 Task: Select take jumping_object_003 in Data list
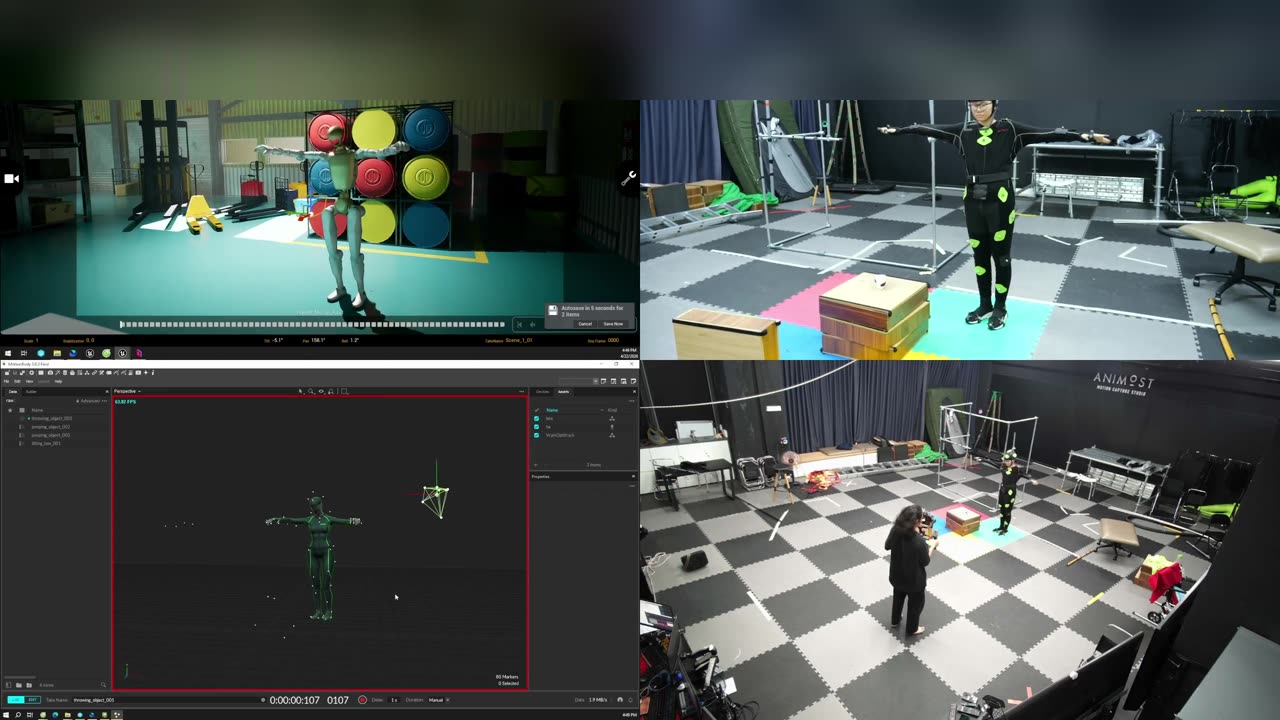pos(50,435)
